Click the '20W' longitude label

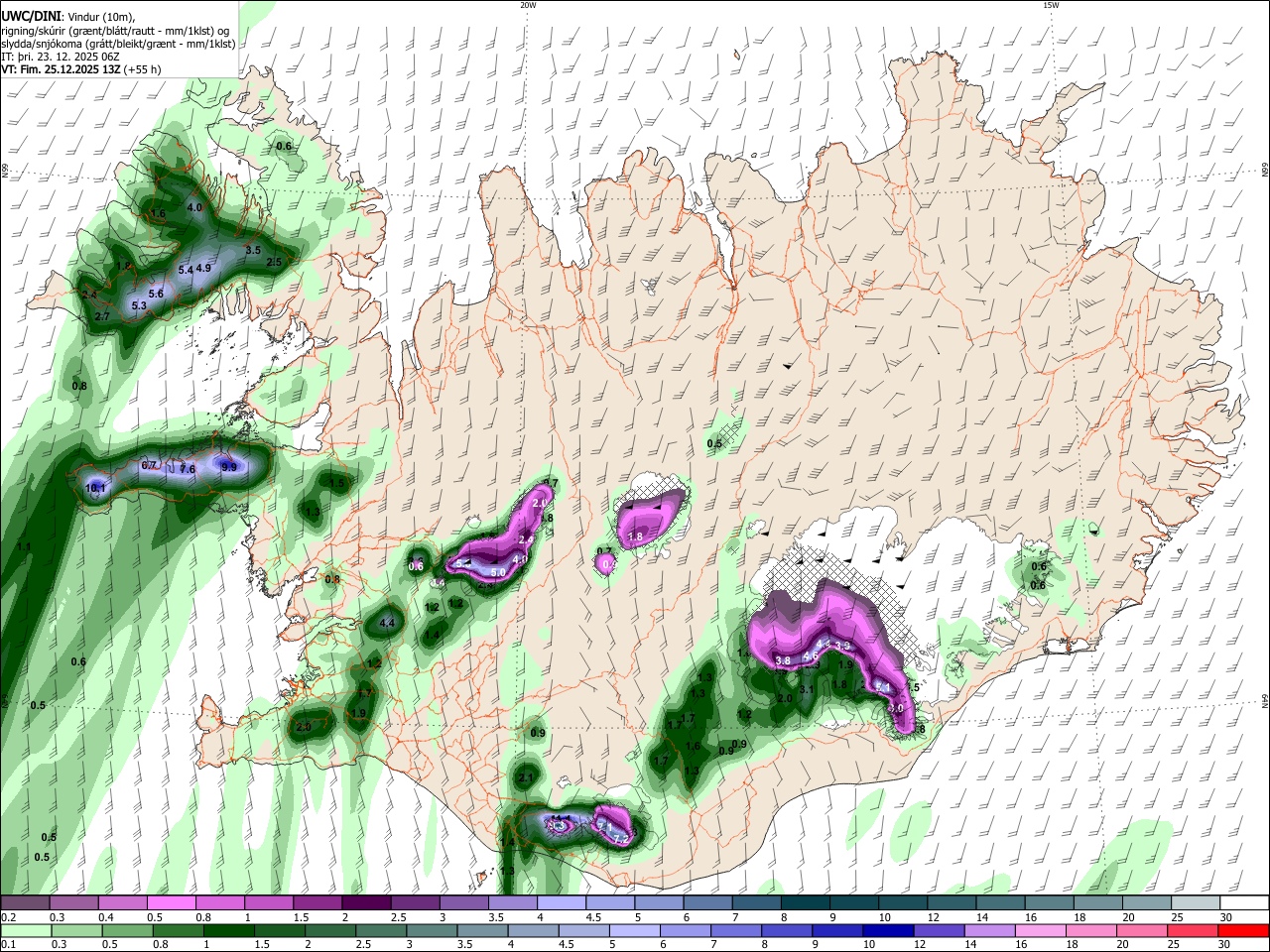click(x=528, y=5)
